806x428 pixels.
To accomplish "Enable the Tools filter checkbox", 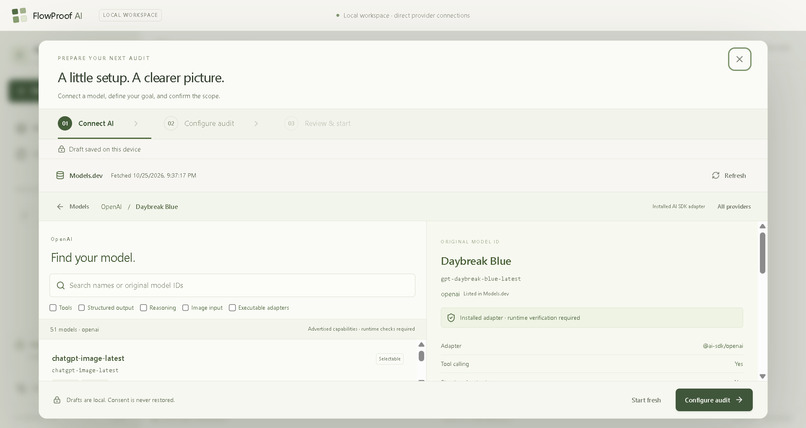I will (x=53, y=308).
